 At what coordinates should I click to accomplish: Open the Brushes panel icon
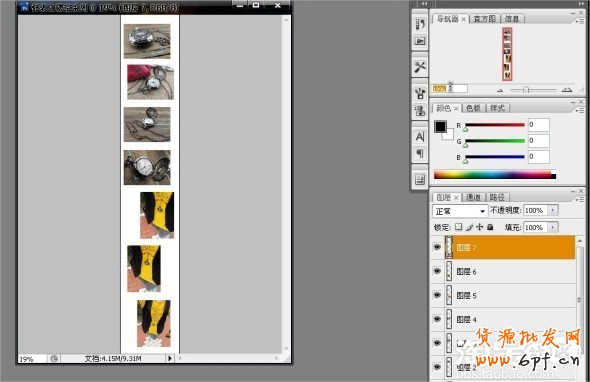[x=420, y=93]
